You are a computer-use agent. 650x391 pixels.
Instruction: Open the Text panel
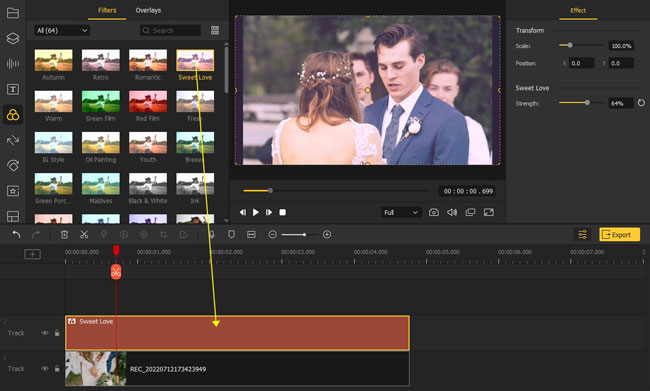(13, 89)
